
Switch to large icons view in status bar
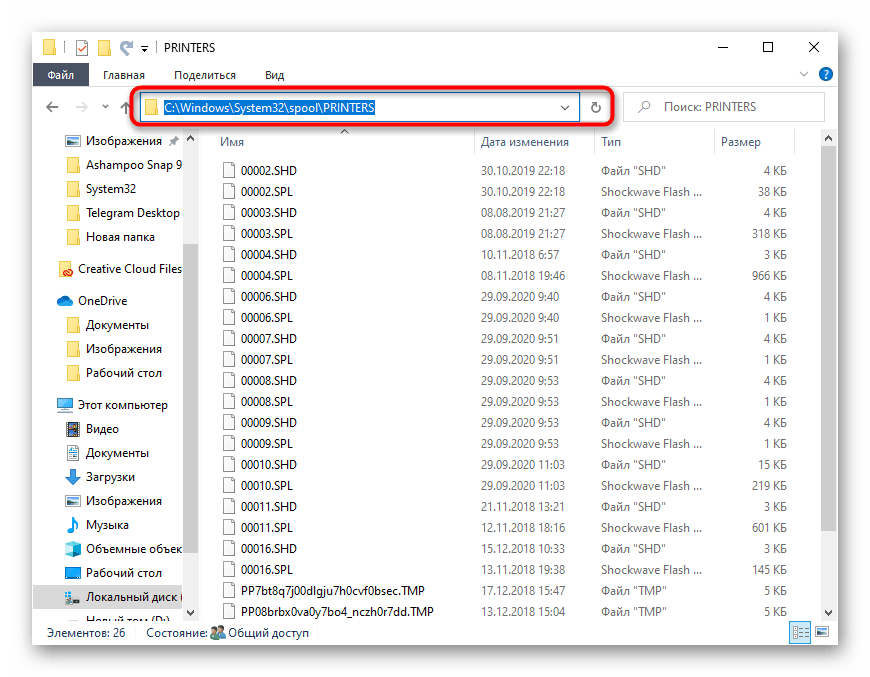click(821, 632)
